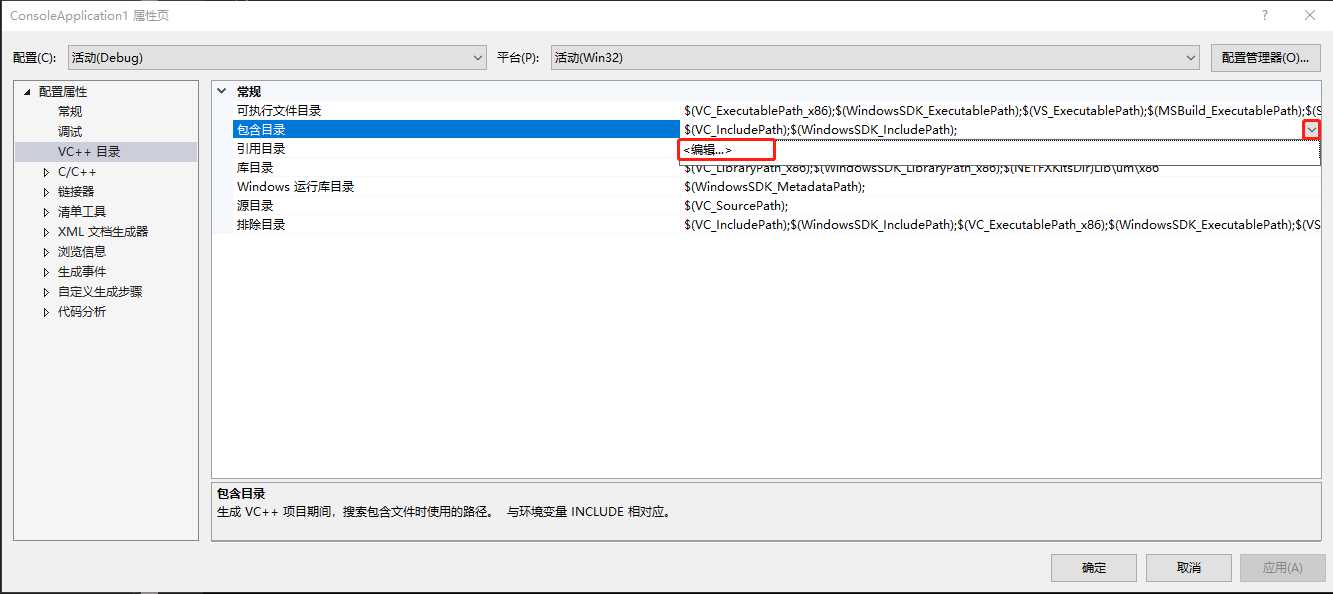Click the 确定 button
This screenshot has width=1333, height=594.
[x=1094, y=568]
